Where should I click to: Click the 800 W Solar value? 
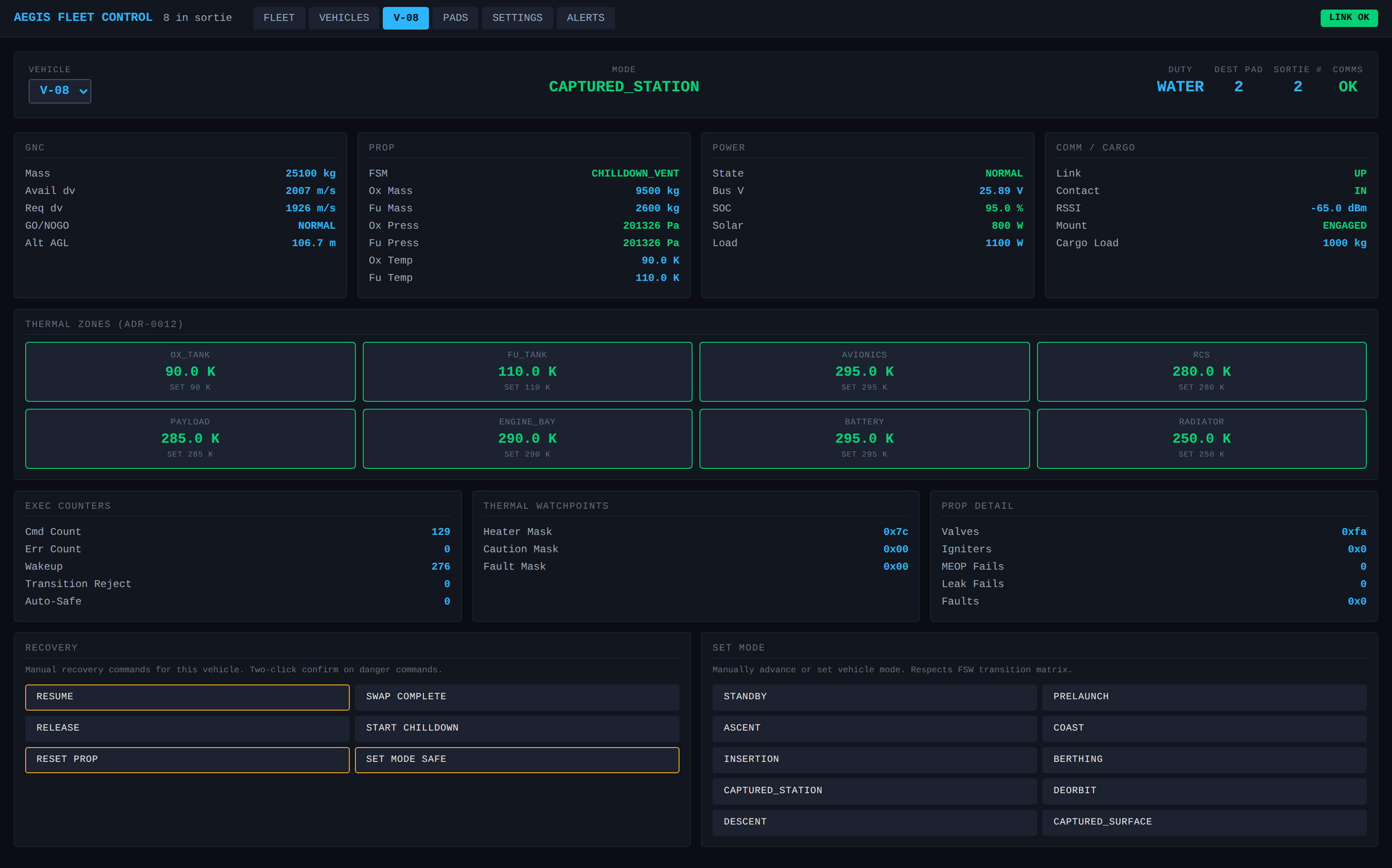click(1007, 226)
